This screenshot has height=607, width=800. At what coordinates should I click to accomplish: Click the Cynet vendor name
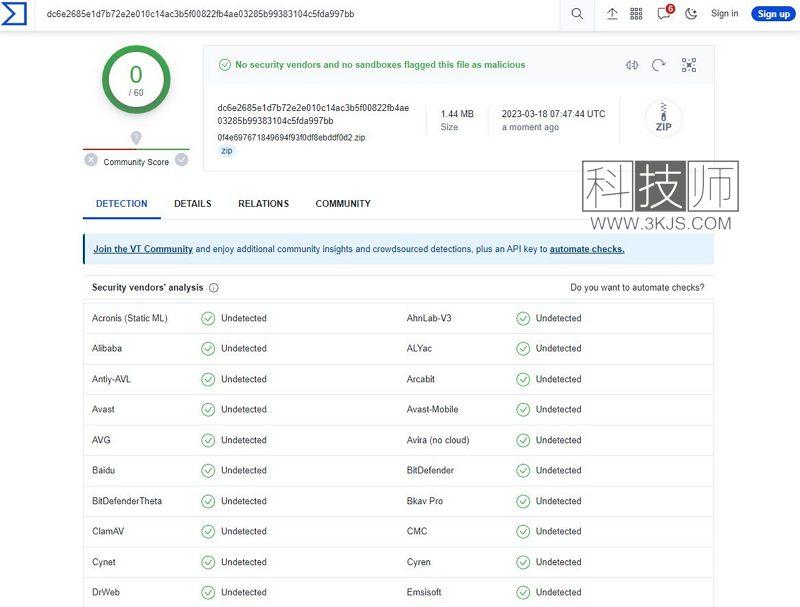[x=104, y=562]
